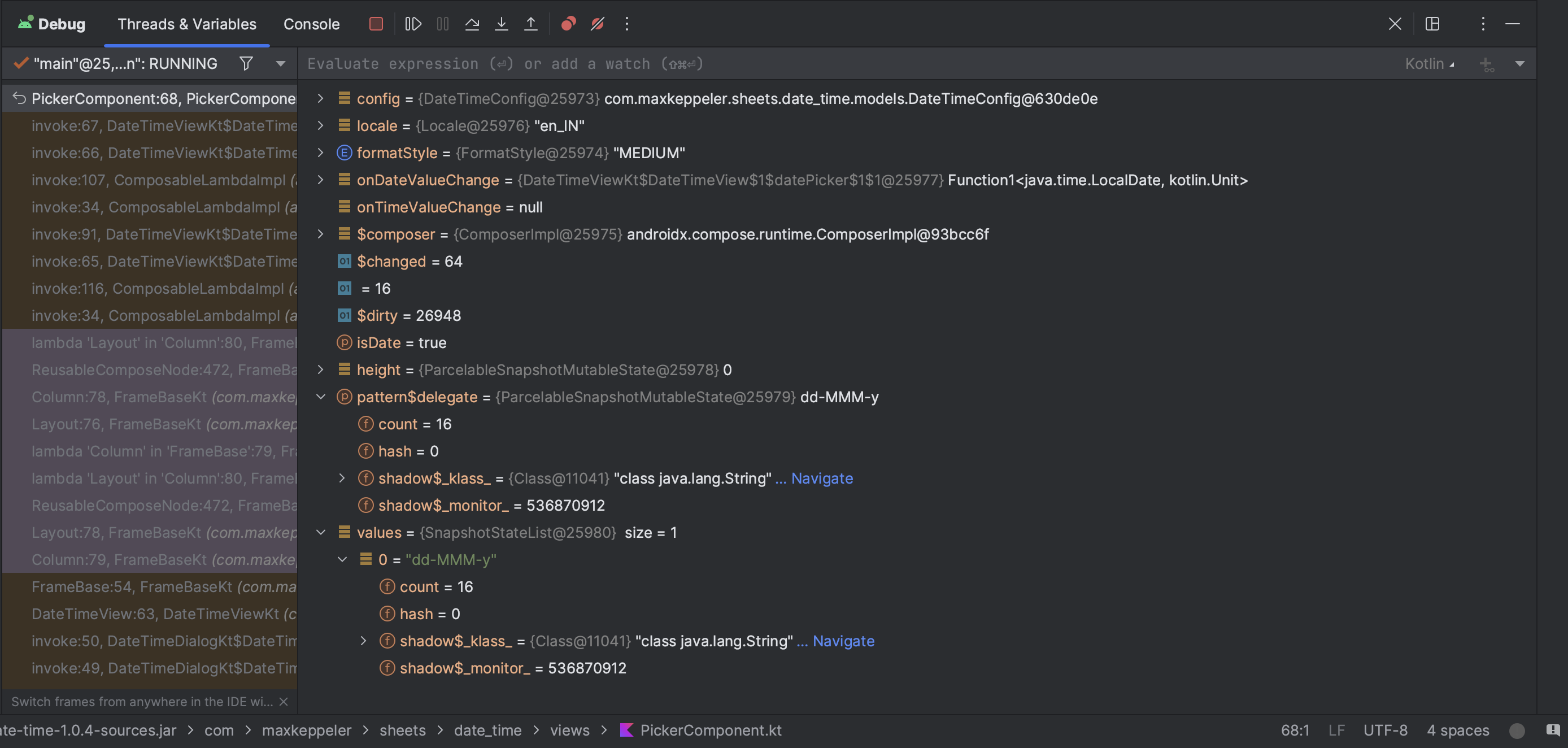Click the Evaluate expression input field
The width and height of the screenshot is (1568, 748).
730,63
